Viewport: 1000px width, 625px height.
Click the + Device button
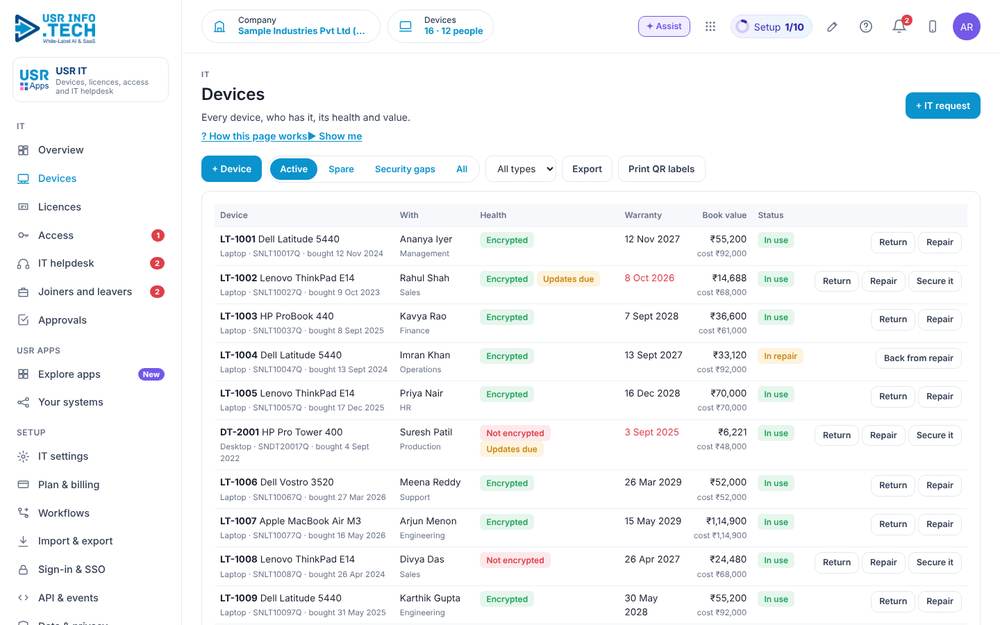coord(232,169)
